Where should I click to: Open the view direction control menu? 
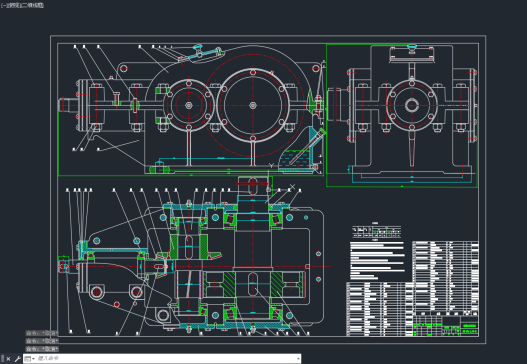click(14, 5)
